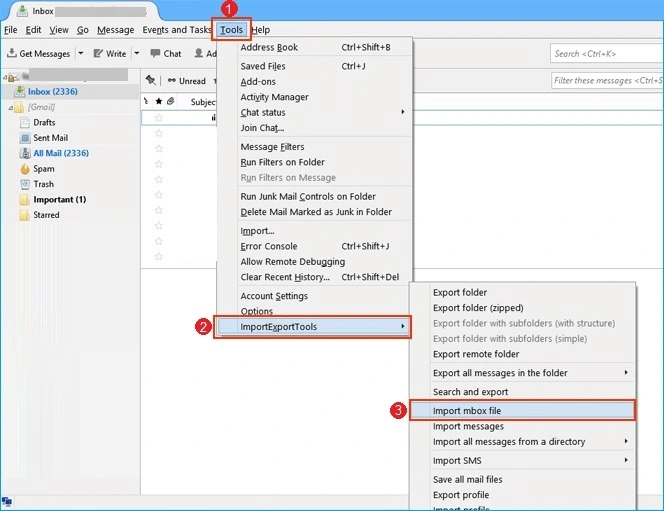Screen dimensions: 664x511
Task: Open the Help menu
Action: tap(260, 30)
